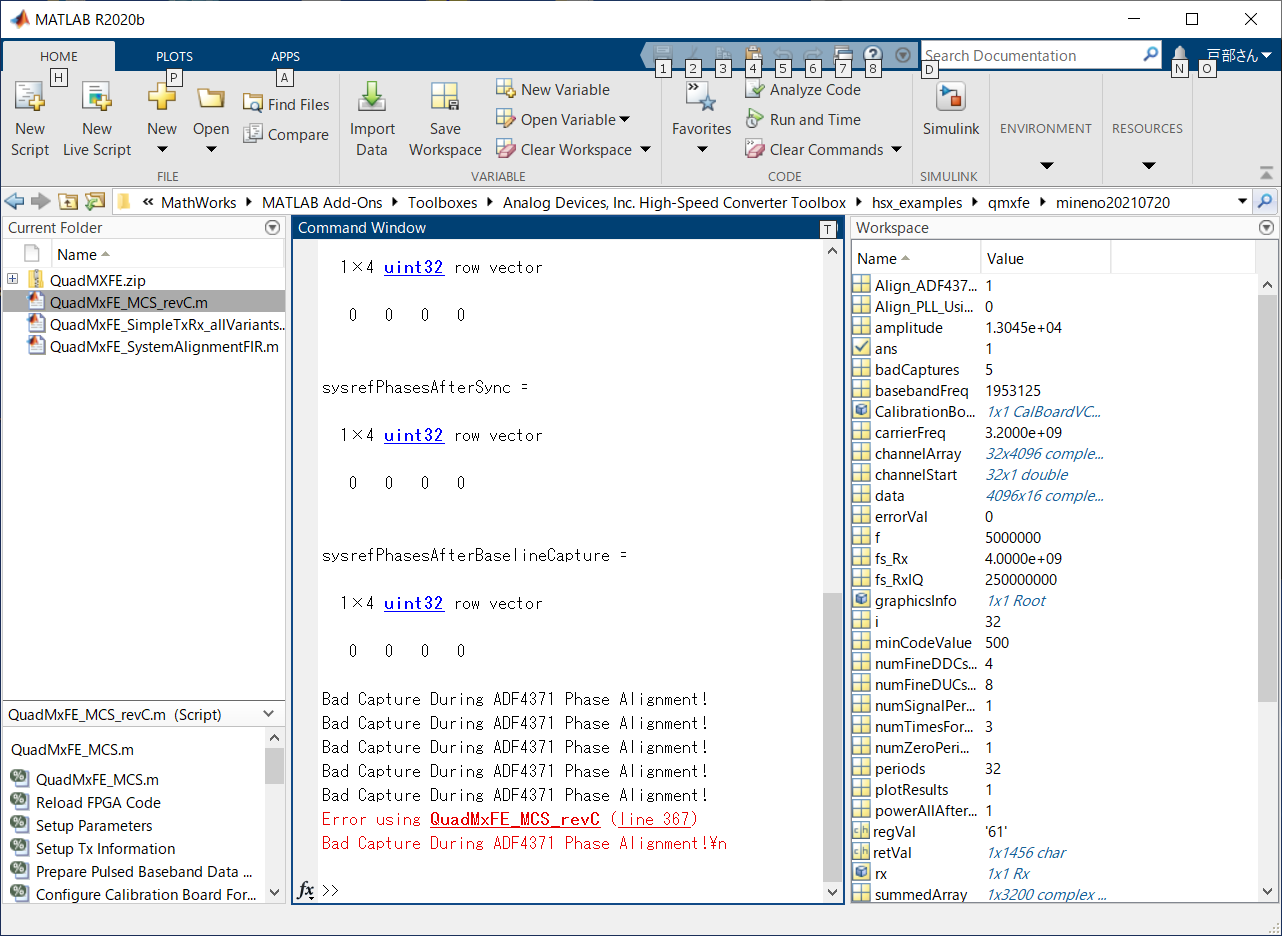Collapse the QuadMxFE_MCS_revC.m details panel
The height and width of the screenshot is (936, 1282).
tap(268, 714)
